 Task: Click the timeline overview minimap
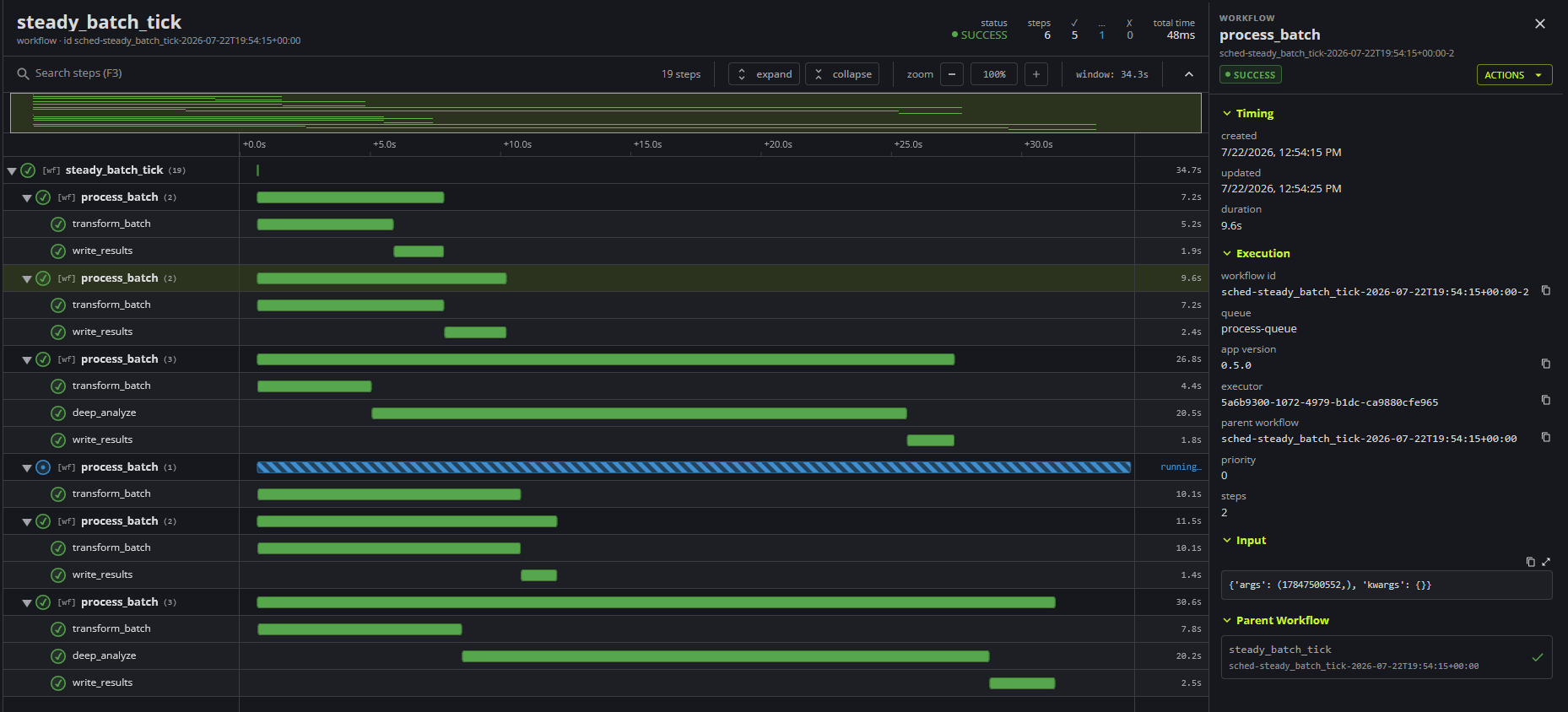[606, 113]
